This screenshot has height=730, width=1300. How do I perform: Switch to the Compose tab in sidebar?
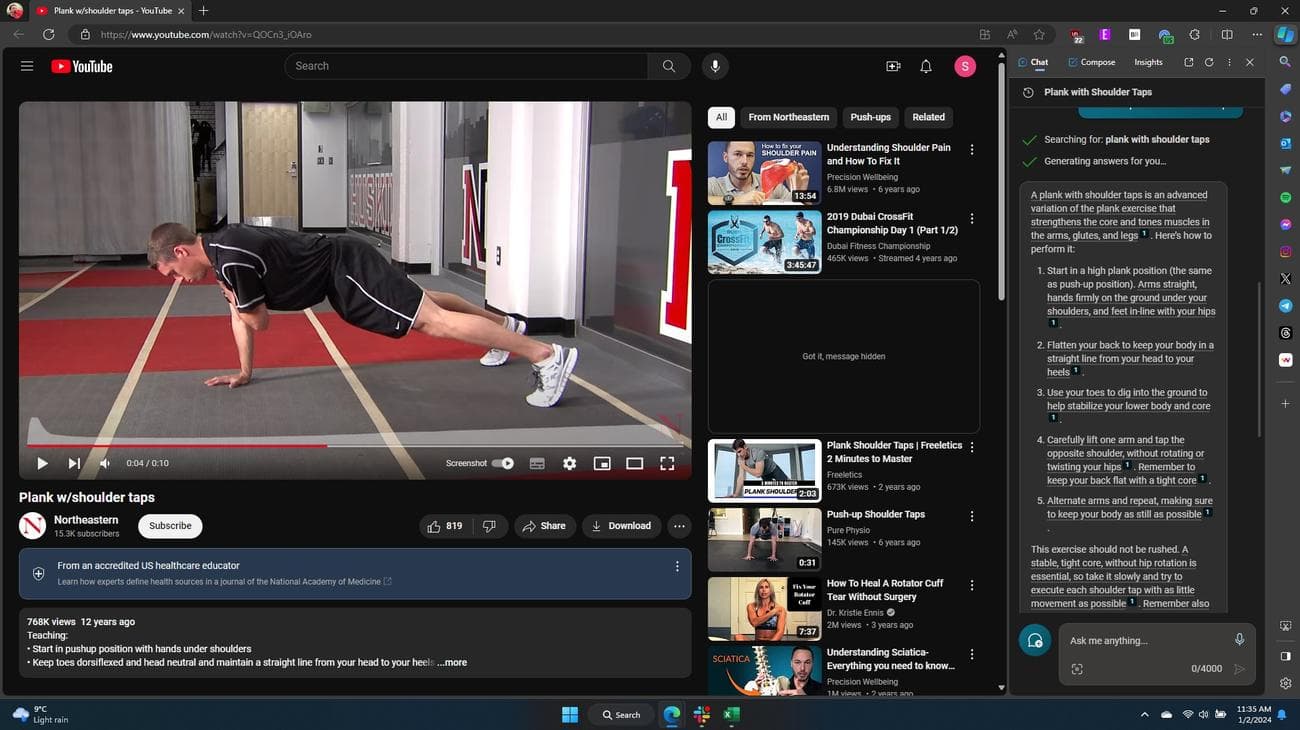click(x=1091, y=62)
